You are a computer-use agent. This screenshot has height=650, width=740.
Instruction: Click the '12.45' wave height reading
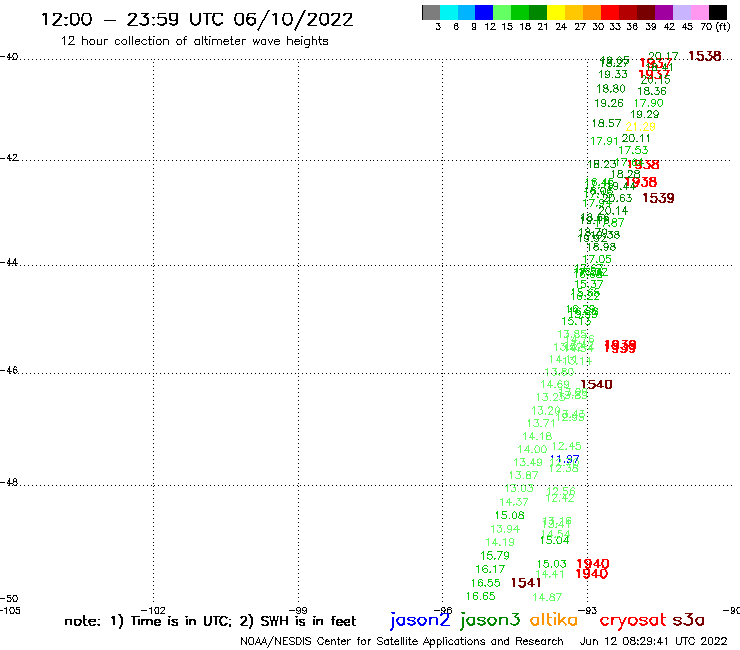pos(566,446)
